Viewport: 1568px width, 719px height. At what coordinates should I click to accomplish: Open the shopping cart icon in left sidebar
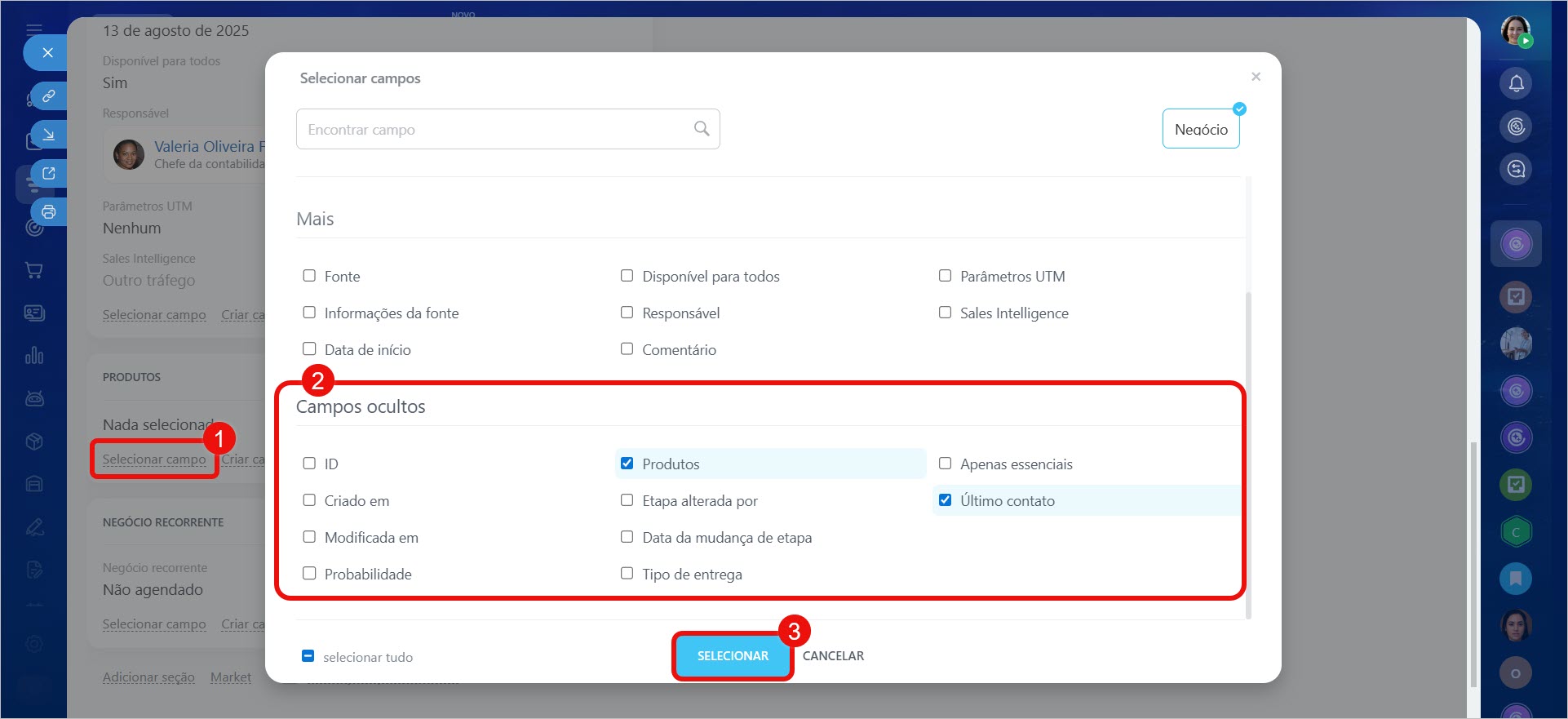pos(34,270)
